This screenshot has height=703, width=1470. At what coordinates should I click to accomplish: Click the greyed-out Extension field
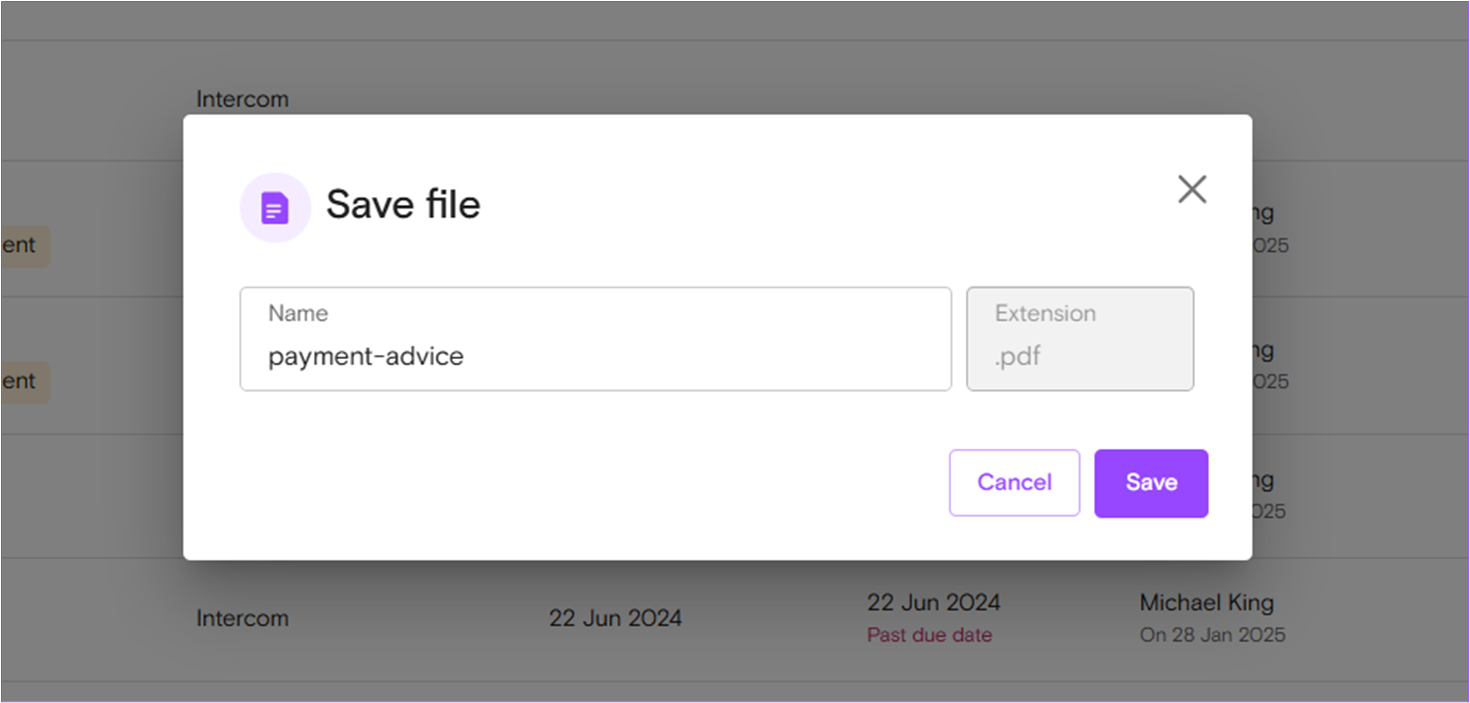coord(1080,339)
